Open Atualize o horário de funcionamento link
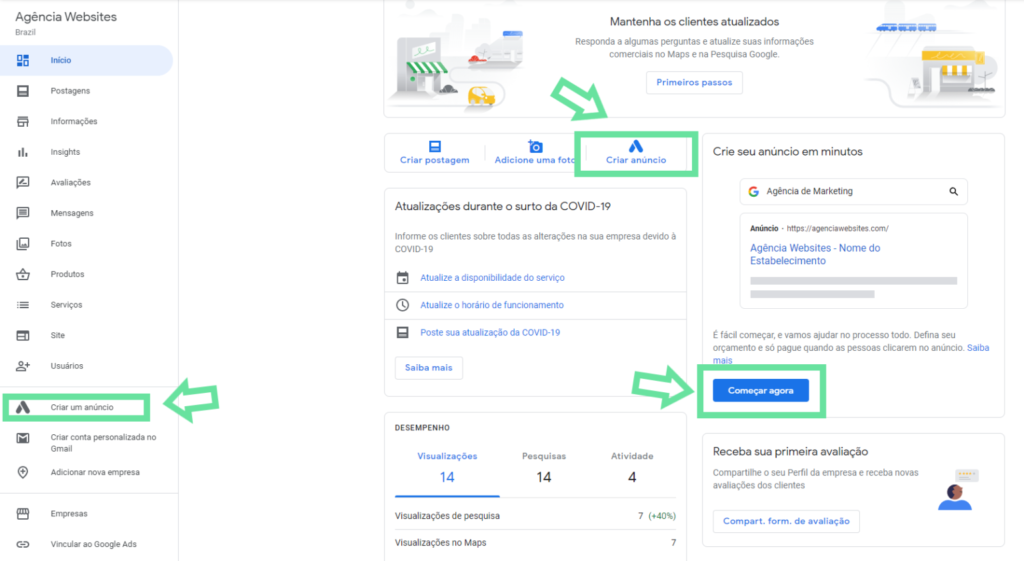The height and width of the screenshot is (561, 1024). click(x=492, y=305)
